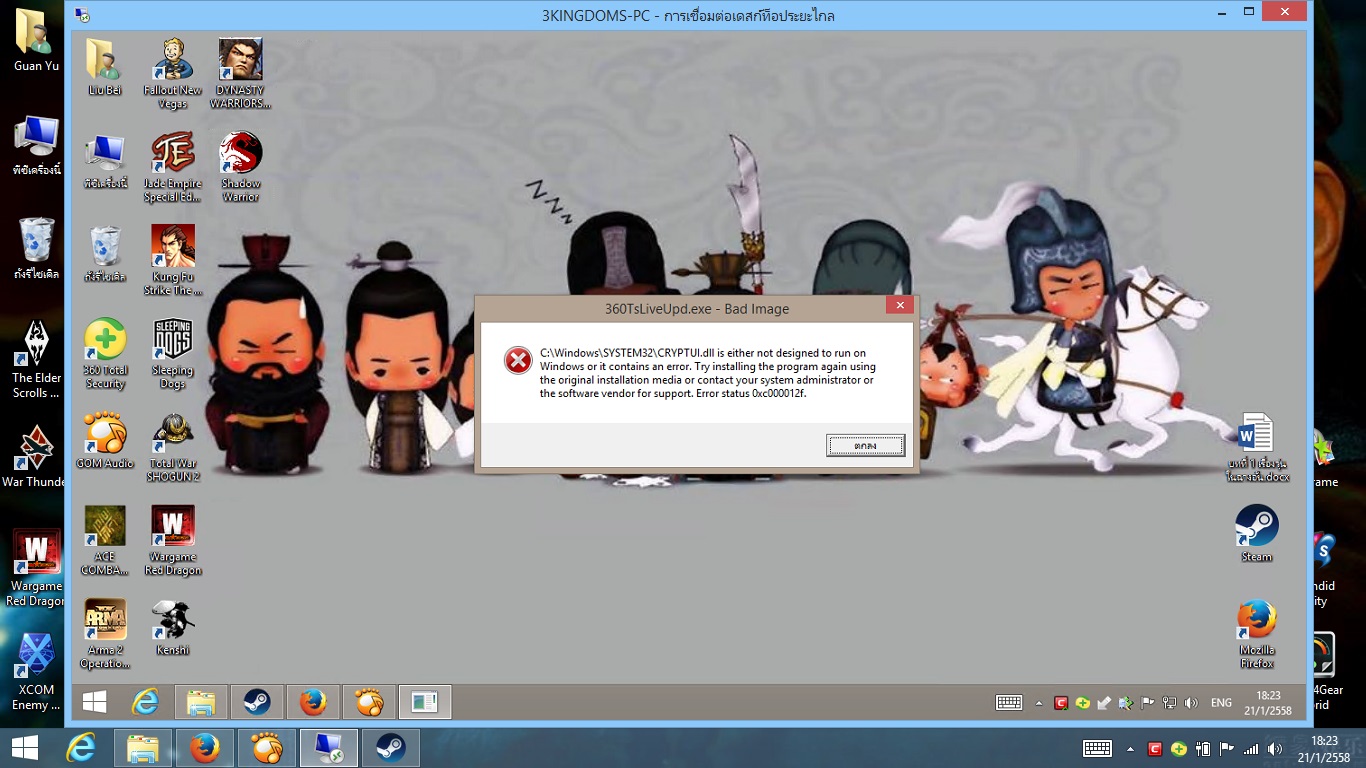Select the Steam shortcut on the remote desktop

(1257, 533)
